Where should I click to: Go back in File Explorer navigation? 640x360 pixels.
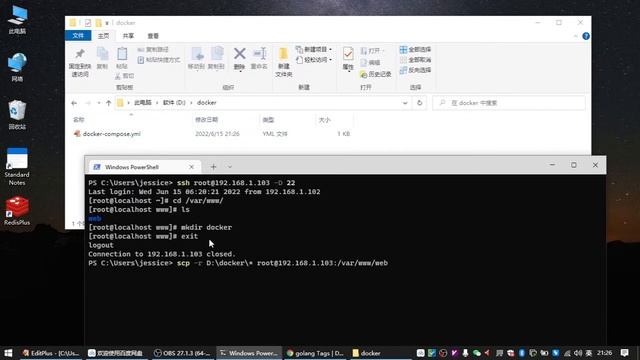[74, 103]
